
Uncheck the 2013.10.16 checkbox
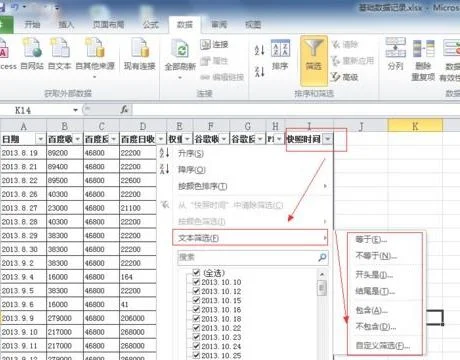click(196, 310)
